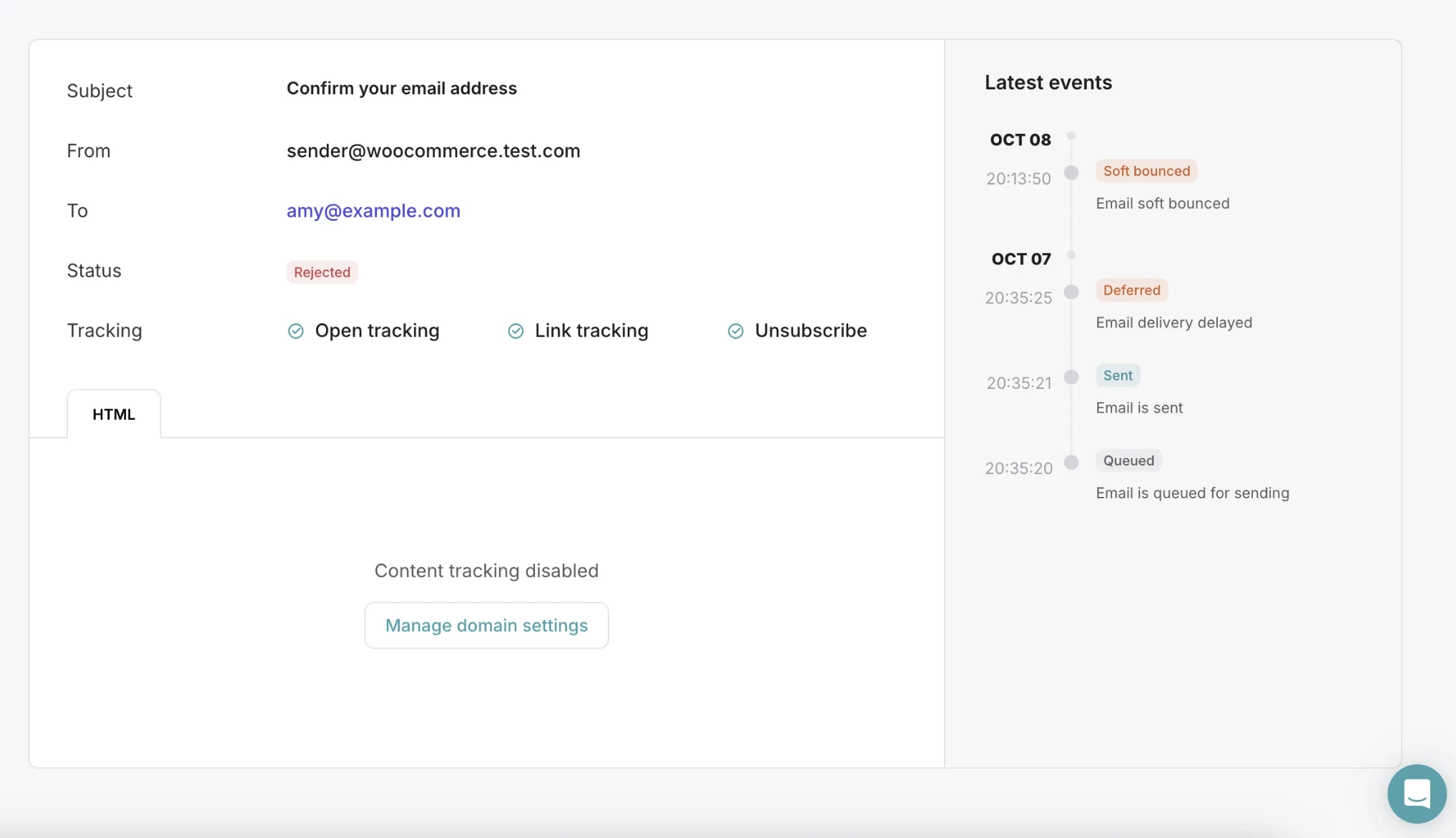
Task: Click the 'Content tracking disabled' message
Action: (x=486, y=571)
